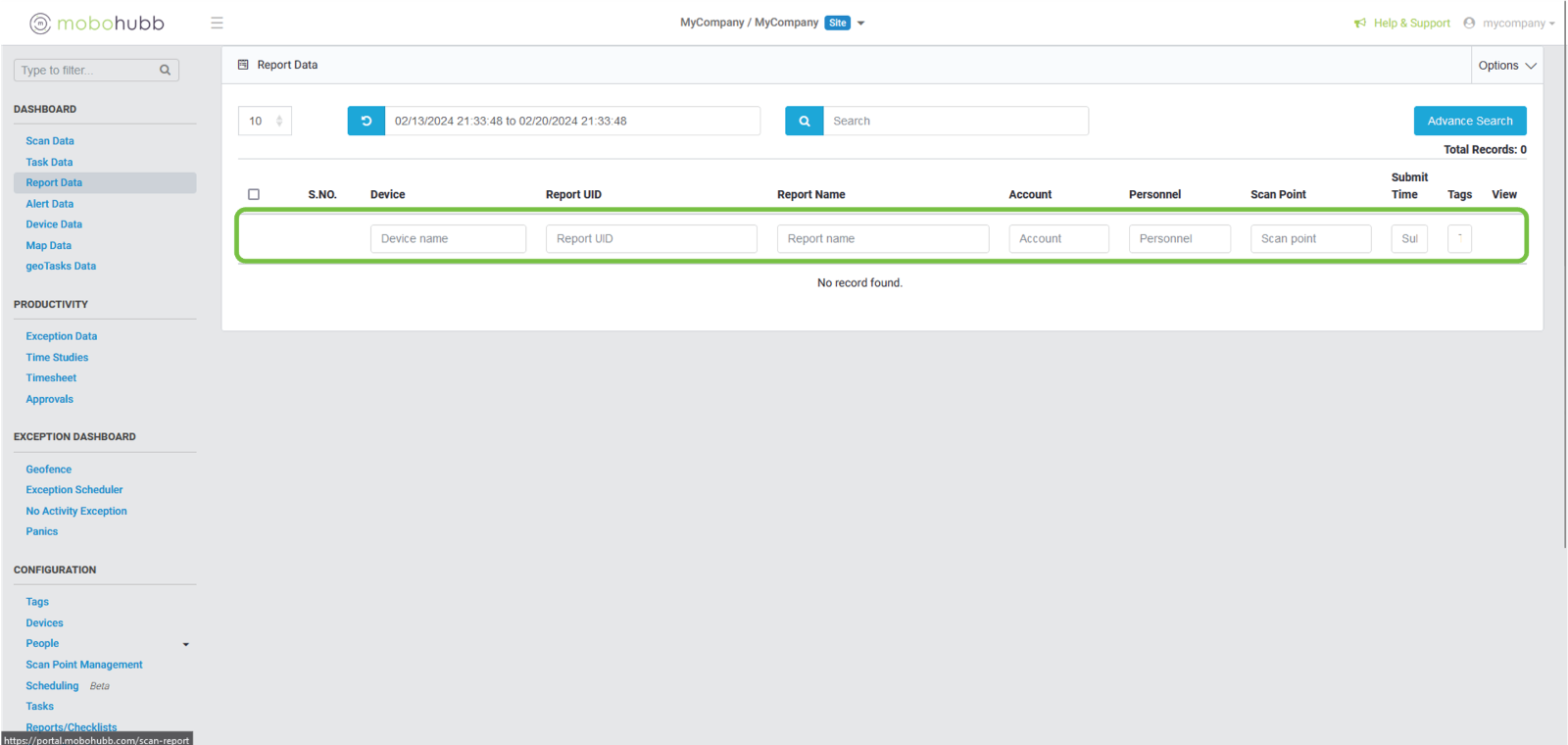Screen dimensions: 1568x745
Task: Expand the MyCompany site selector arrow
Action: (861, 23)
